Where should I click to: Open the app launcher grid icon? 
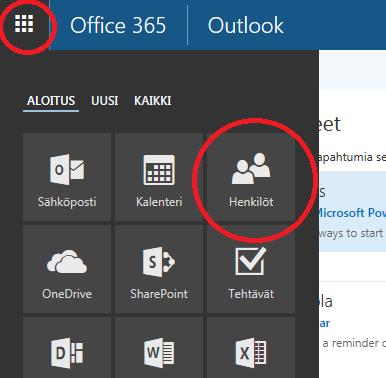24,24
